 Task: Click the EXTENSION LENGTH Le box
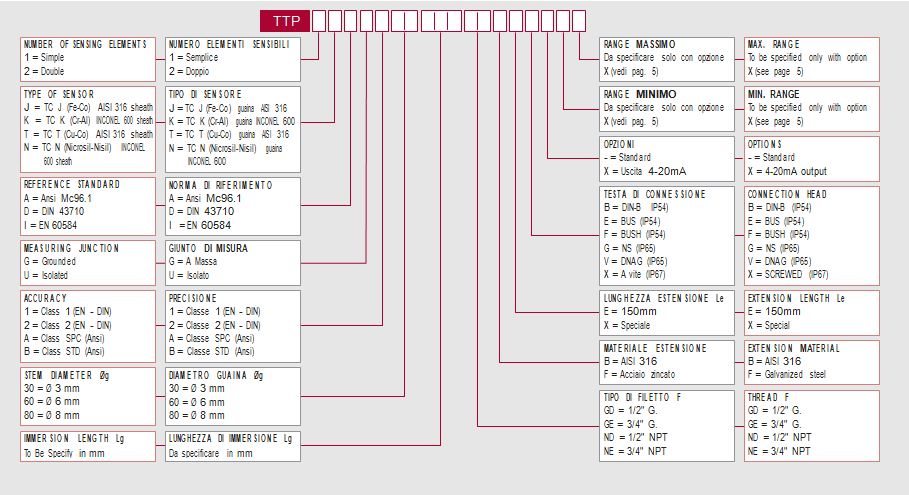811,312
